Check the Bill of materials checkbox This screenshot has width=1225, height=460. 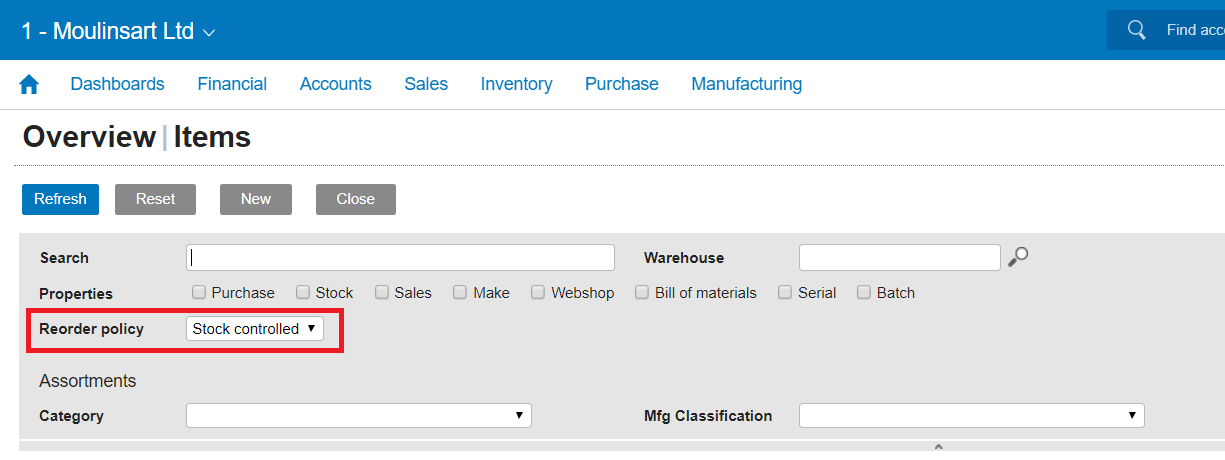coord(642,293)
